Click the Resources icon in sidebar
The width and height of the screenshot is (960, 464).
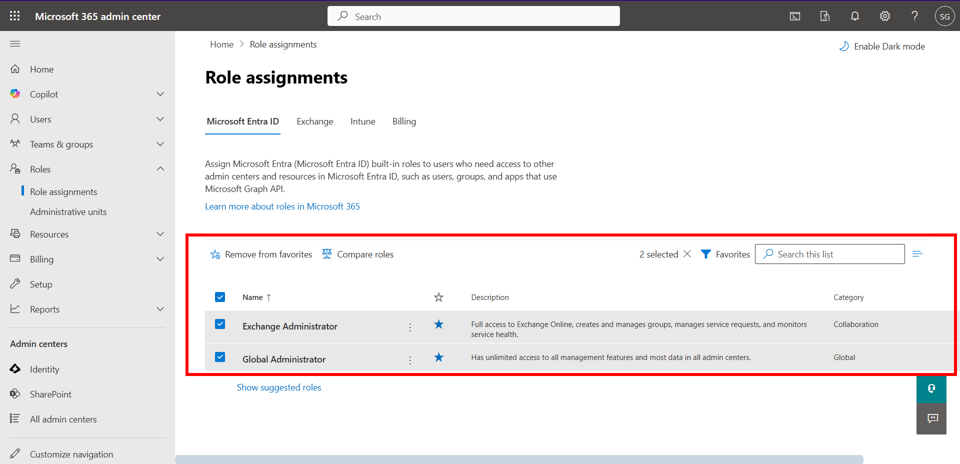pyautogui.click(x=15, y=234)
